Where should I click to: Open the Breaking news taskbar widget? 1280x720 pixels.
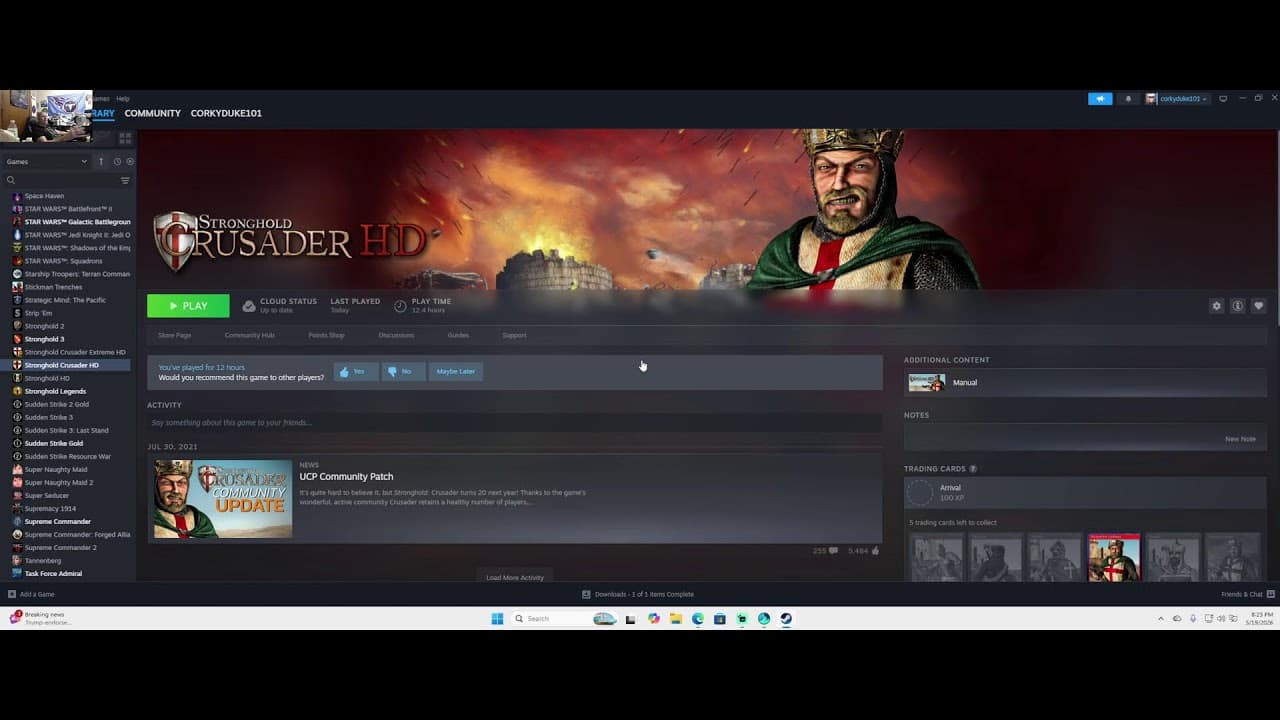coord(40,619)
